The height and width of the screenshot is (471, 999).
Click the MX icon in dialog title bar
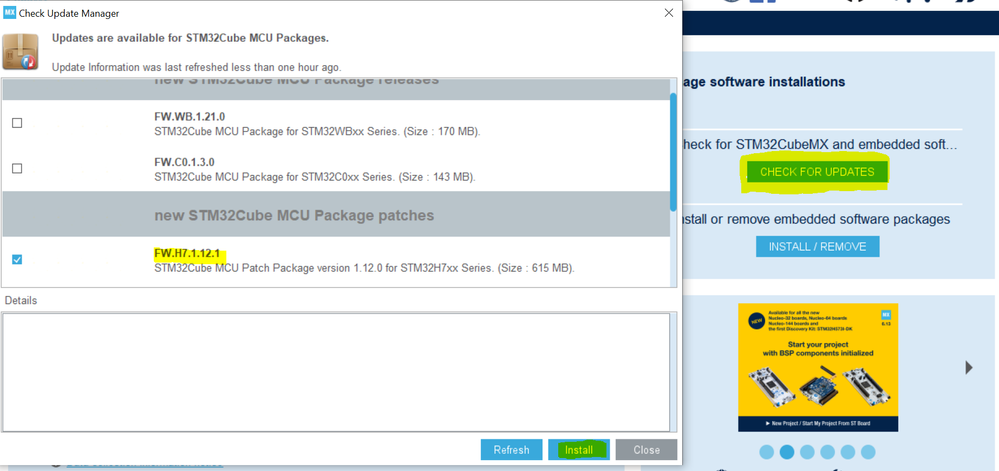[x=10, y=13]
